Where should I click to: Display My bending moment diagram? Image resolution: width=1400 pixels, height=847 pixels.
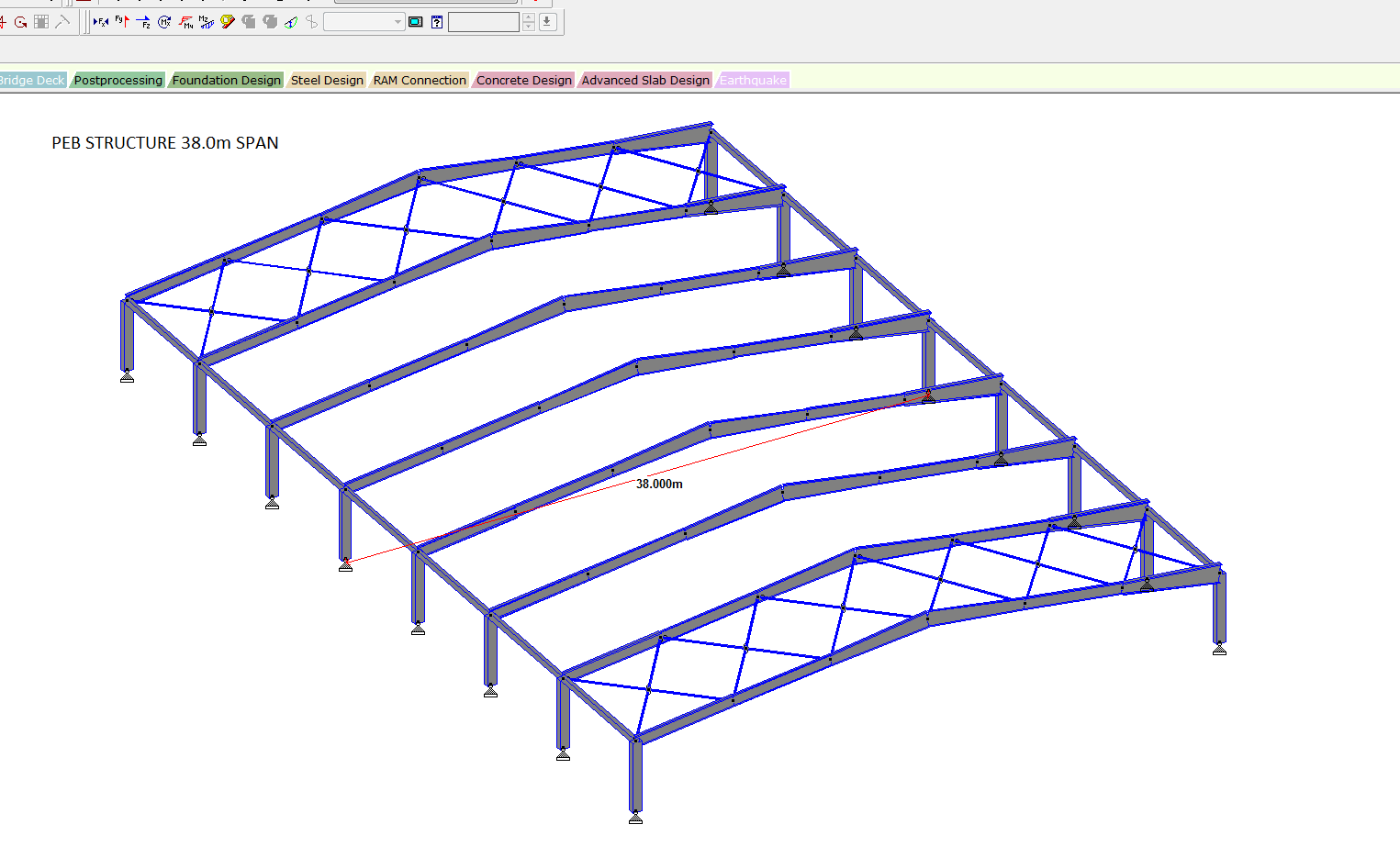pos(185,22)
